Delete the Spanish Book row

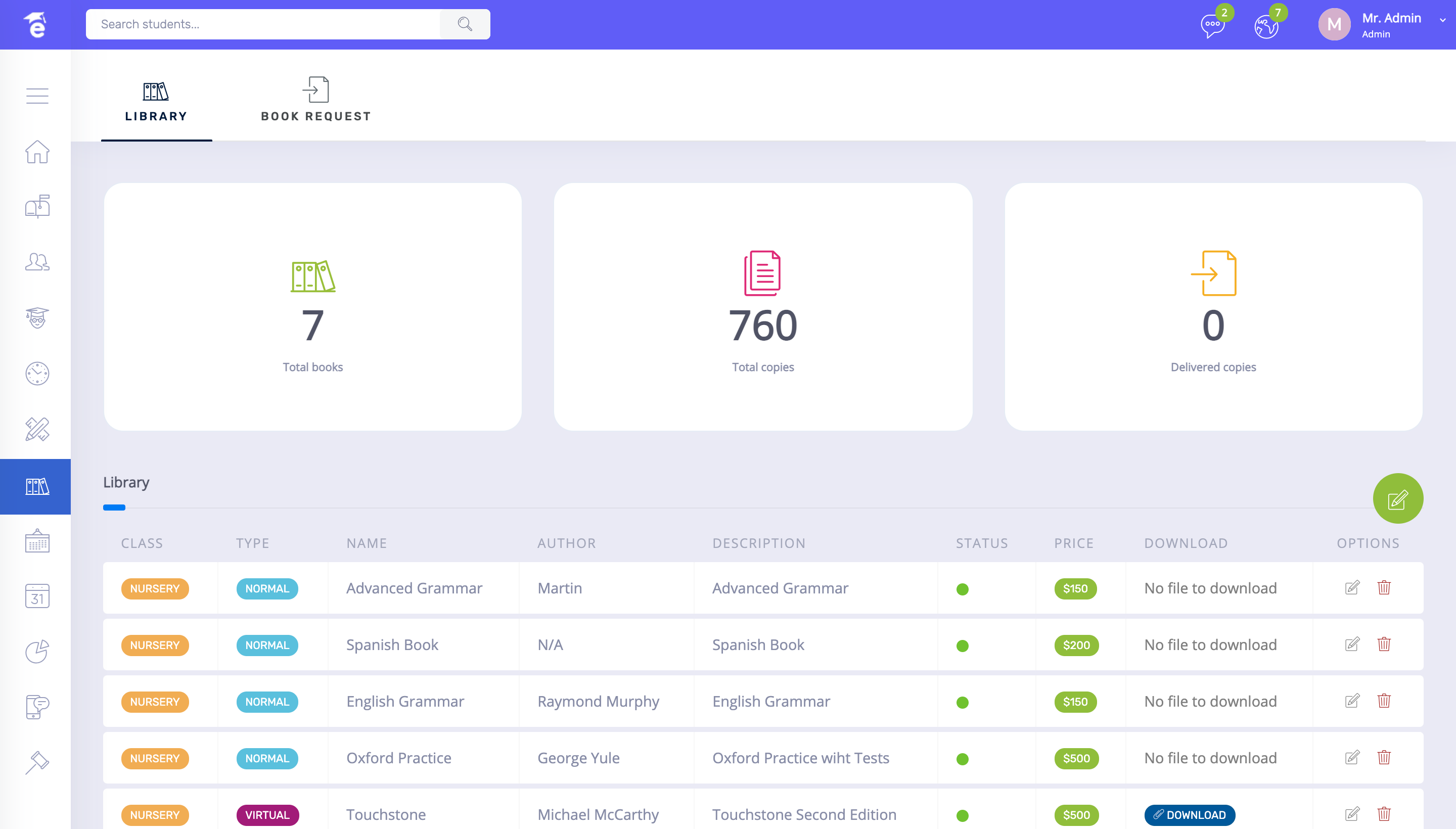1384,644
